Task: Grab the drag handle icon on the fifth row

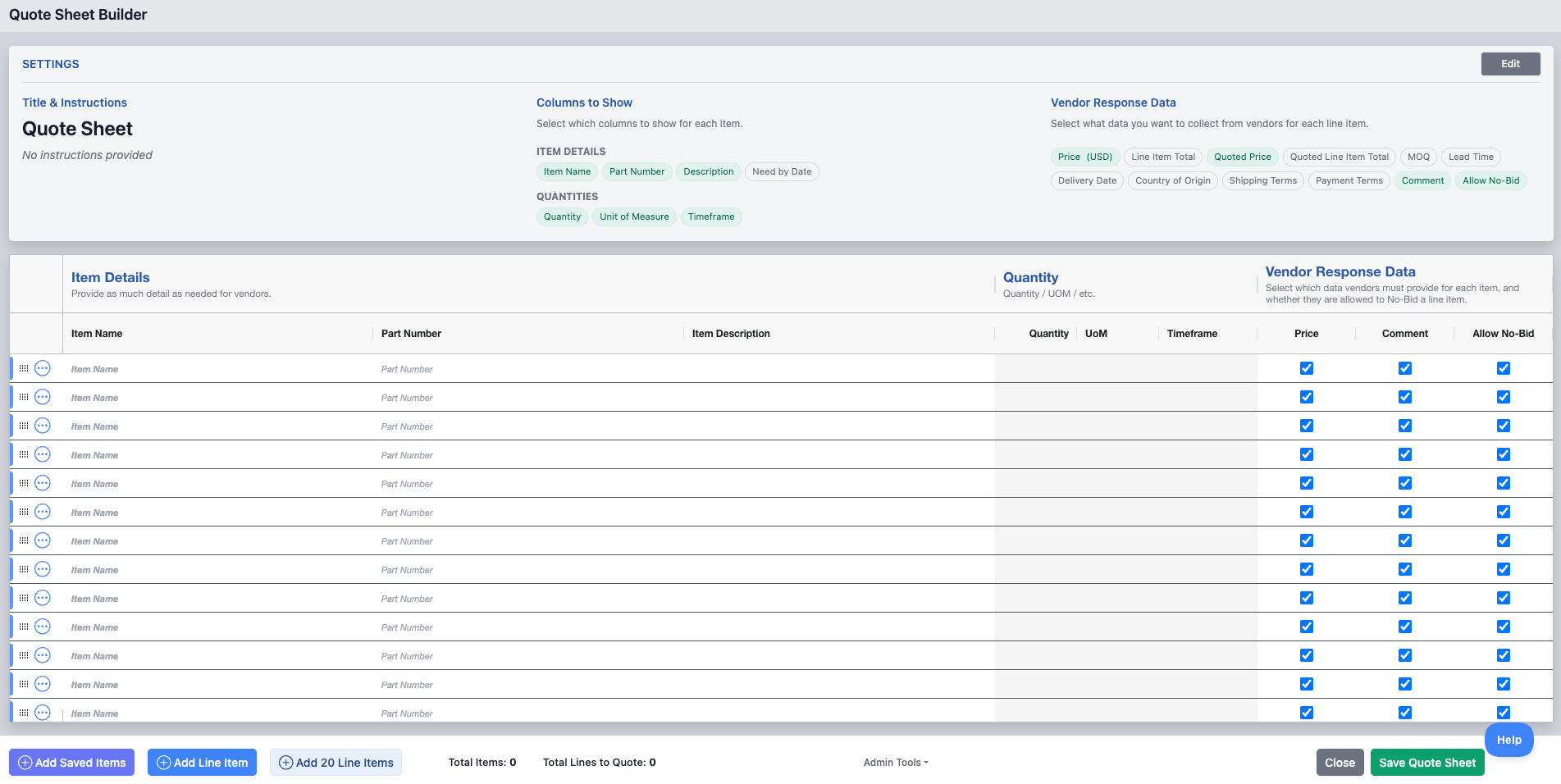Action: pos(24,483)
